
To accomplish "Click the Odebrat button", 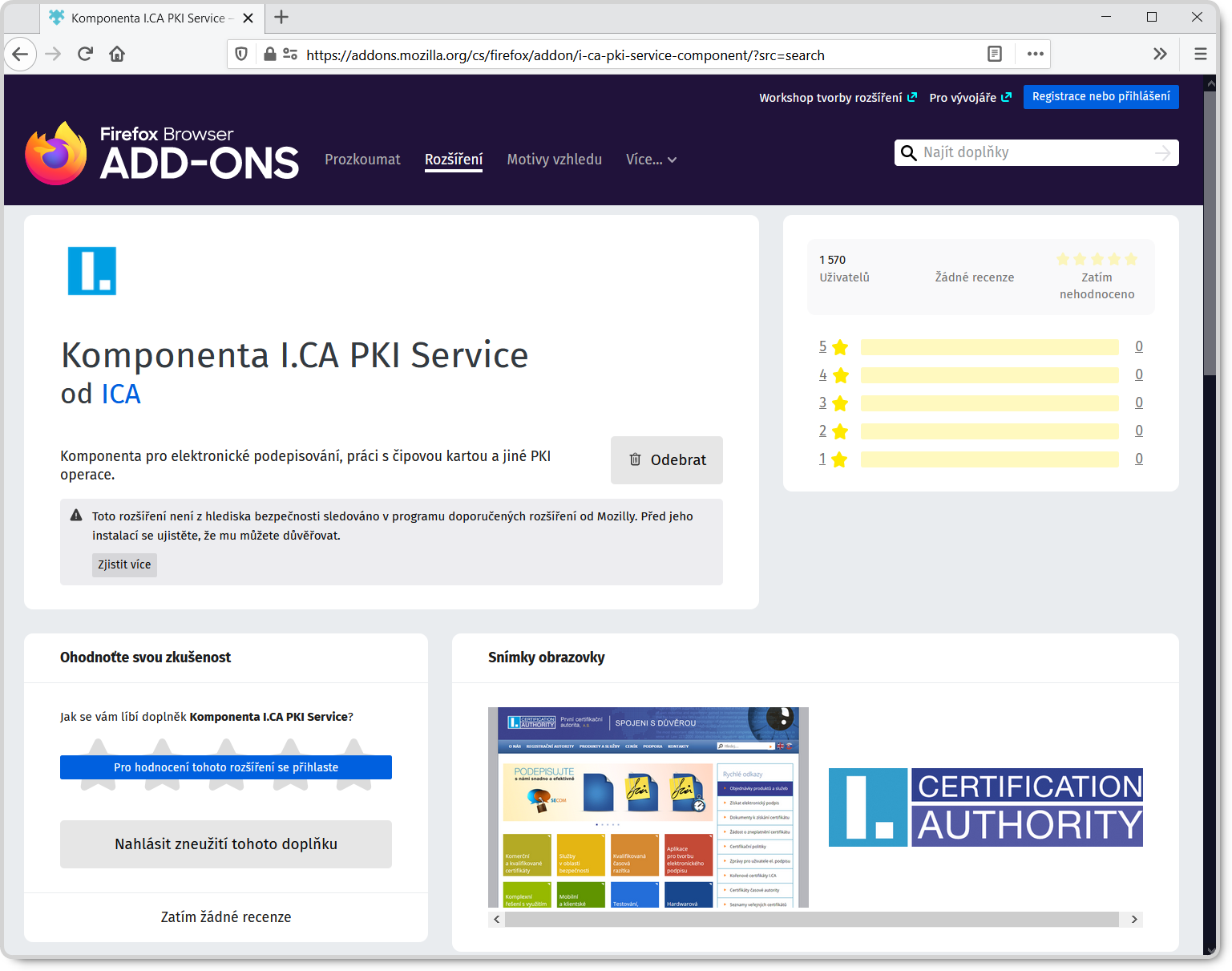I will [667, 460].
